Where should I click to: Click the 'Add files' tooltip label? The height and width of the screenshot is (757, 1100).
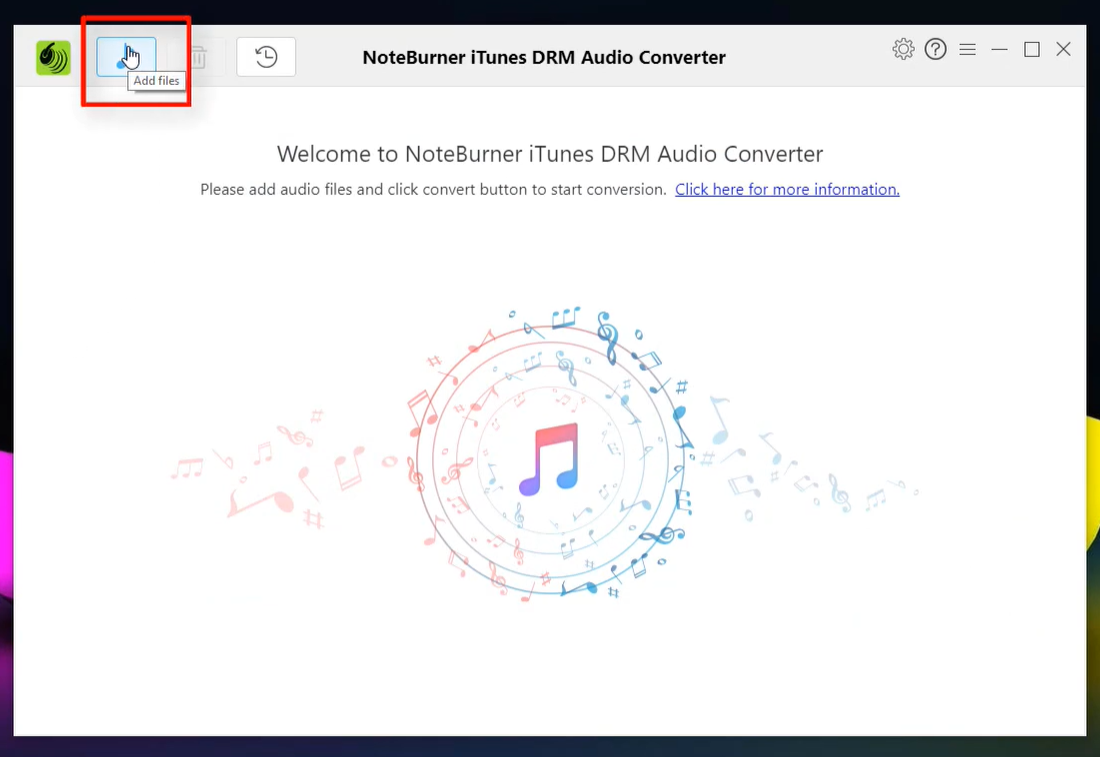point(157,81)
